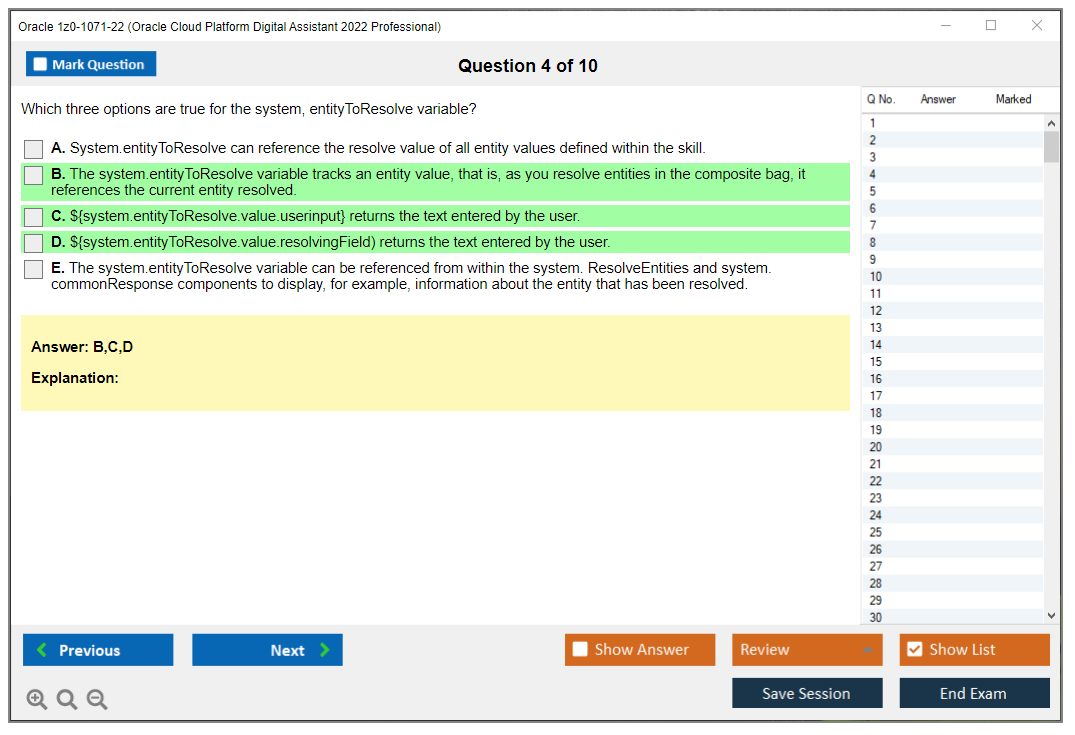Click the checkbox icon inside Show Answer button
Image resolution: width=1075 pixels, height=735 pixels.
578,649
